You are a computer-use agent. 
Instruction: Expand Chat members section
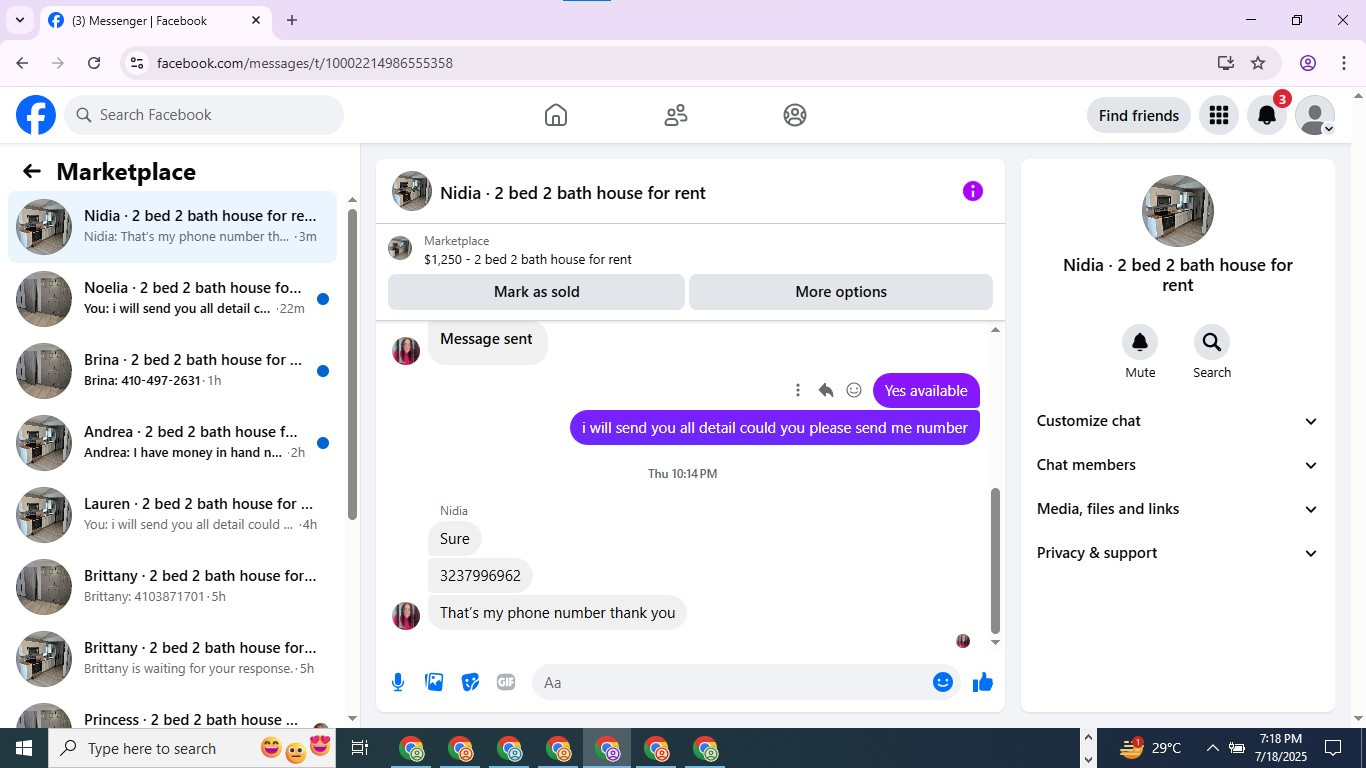pos(1178,465)
